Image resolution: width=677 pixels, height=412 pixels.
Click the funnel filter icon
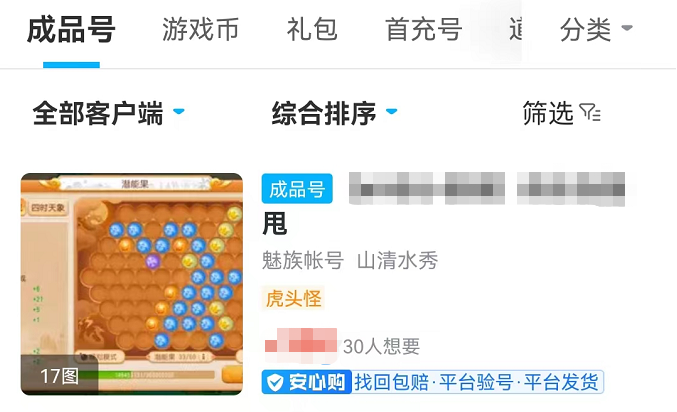click(590, 113)
